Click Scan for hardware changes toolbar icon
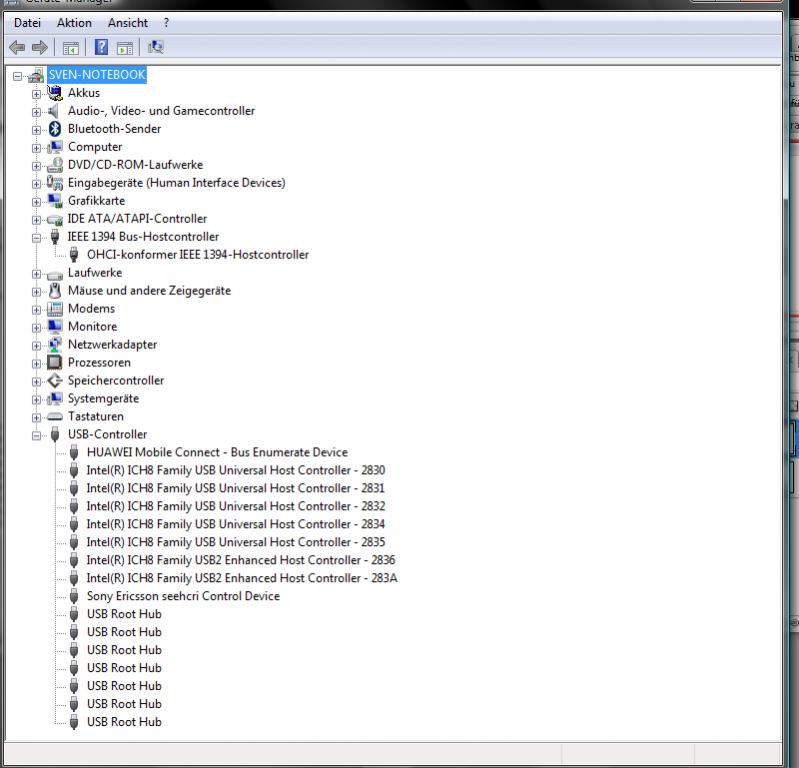The width and height of the screenshot is (799, 768). [155, 47]
